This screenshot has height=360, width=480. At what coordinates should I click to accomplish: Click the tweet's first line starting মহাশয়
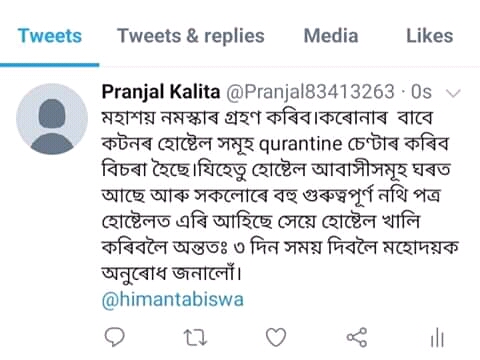click(267, 118)
